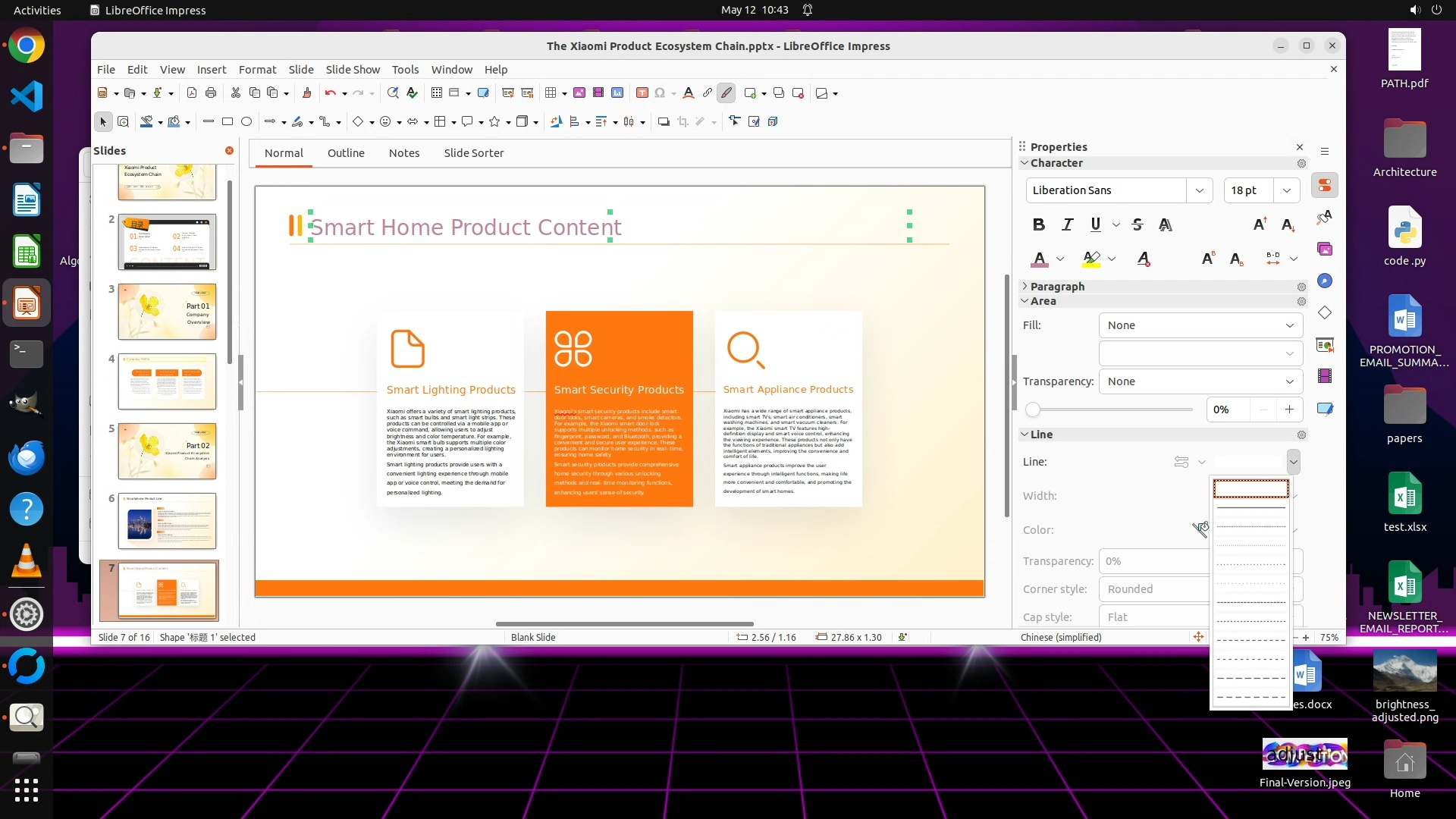The height and width of the screenshot is (819, 1456).
Task: Click the Print toolbar icon
Action: click(x=211, y=93)
